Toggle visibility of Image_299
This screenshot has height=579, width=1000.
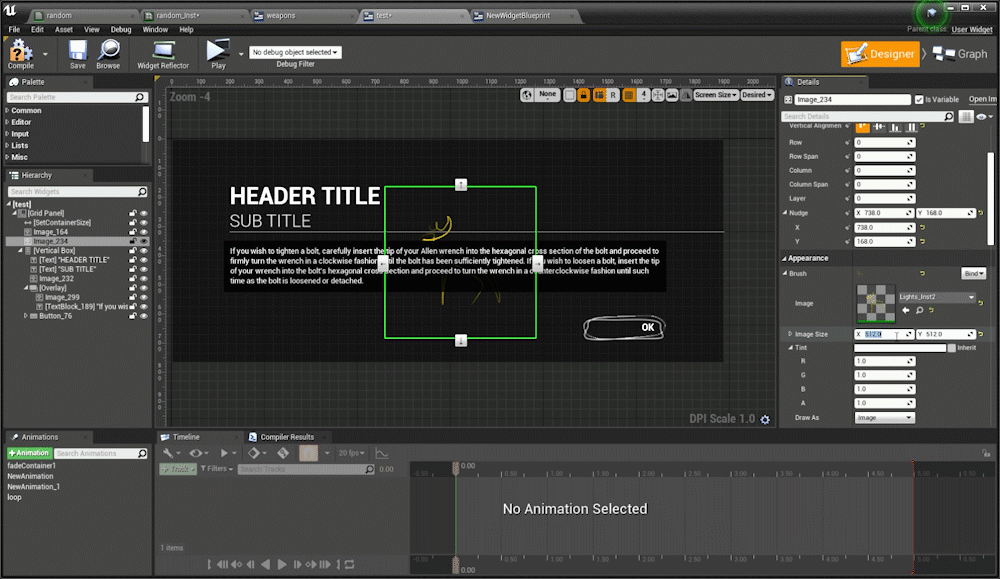(143, 297)
